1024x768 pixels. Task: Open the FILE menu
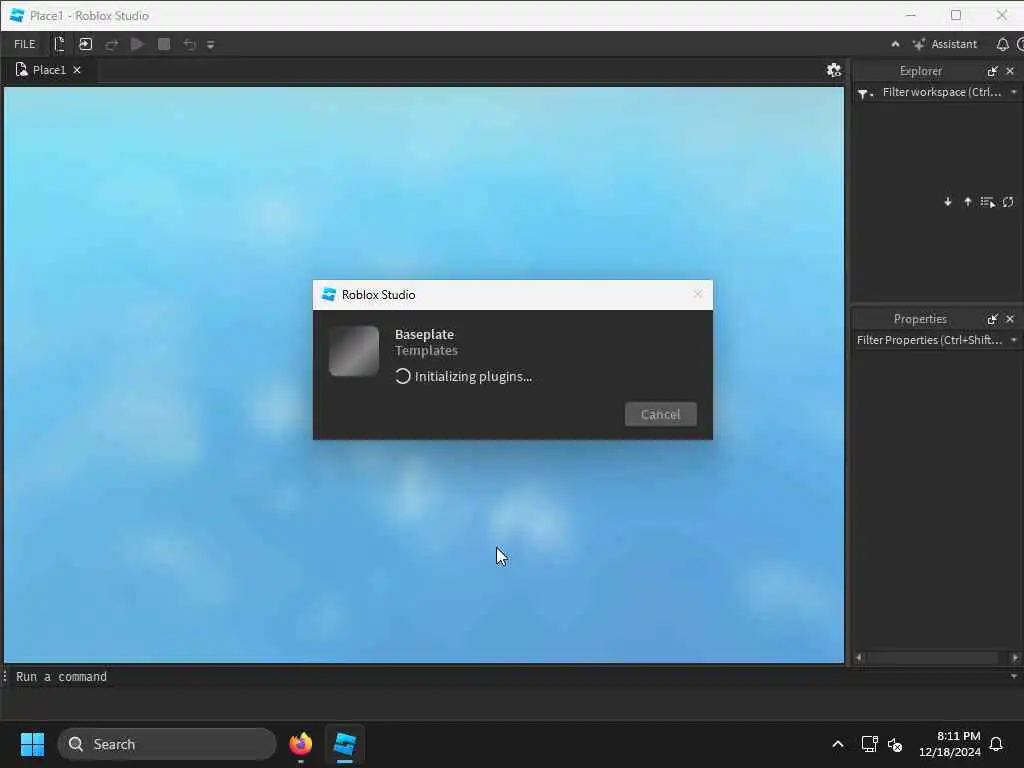(25, 44)
